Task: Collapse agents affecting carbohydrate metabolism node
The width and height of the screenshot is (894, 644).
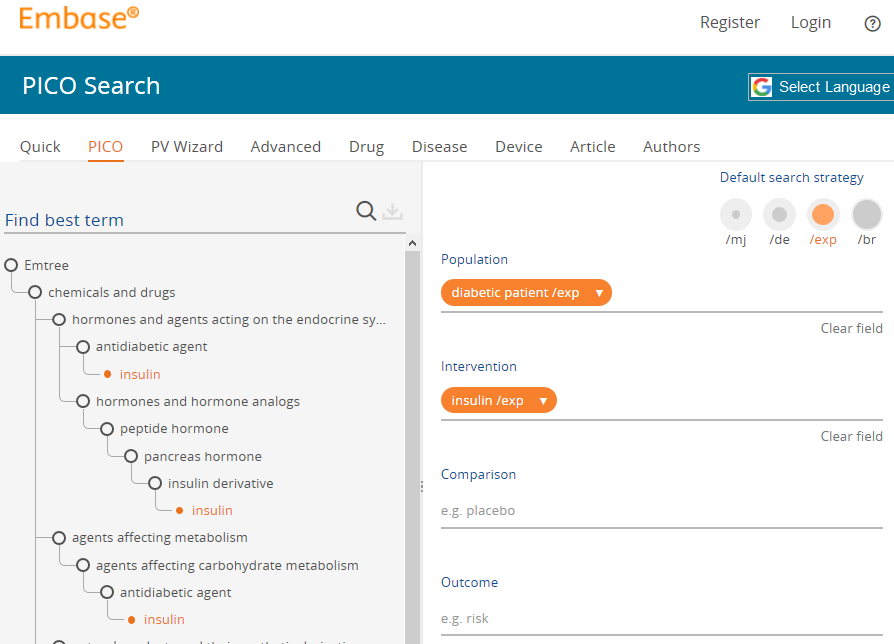Action: [83, 565]
